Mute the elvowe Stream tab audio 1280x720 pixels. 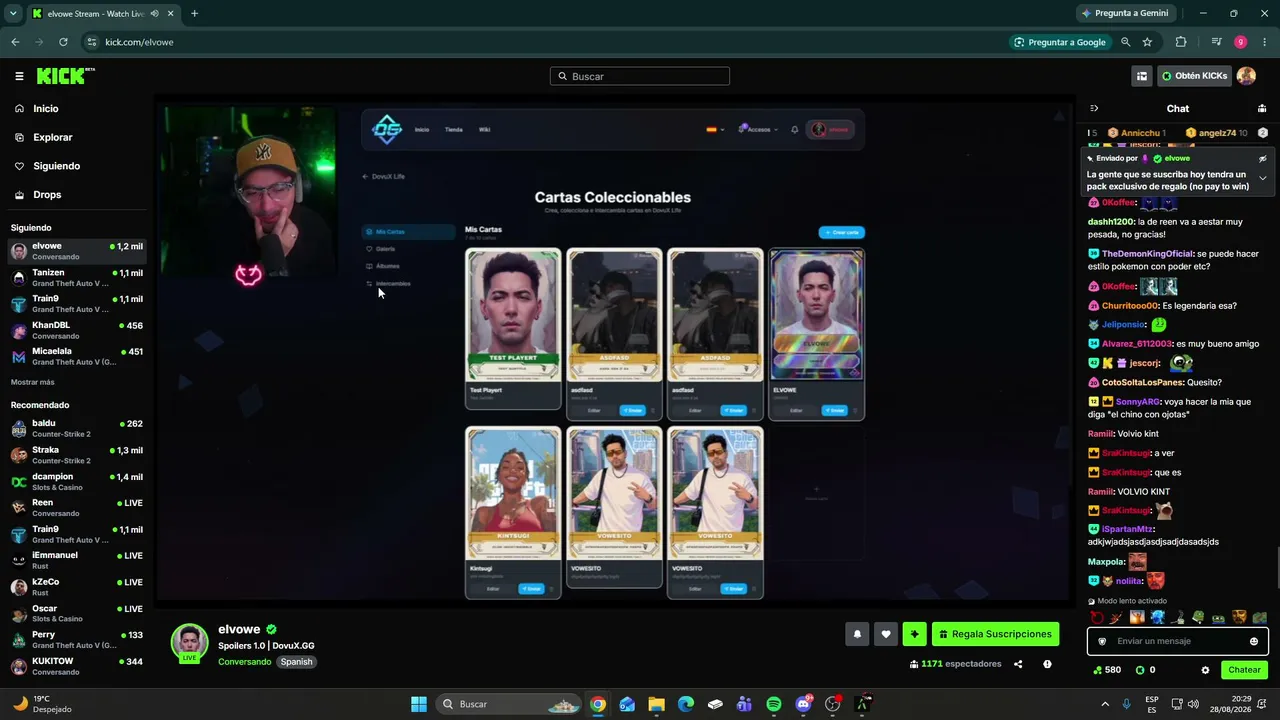click(x=154, y=14)
